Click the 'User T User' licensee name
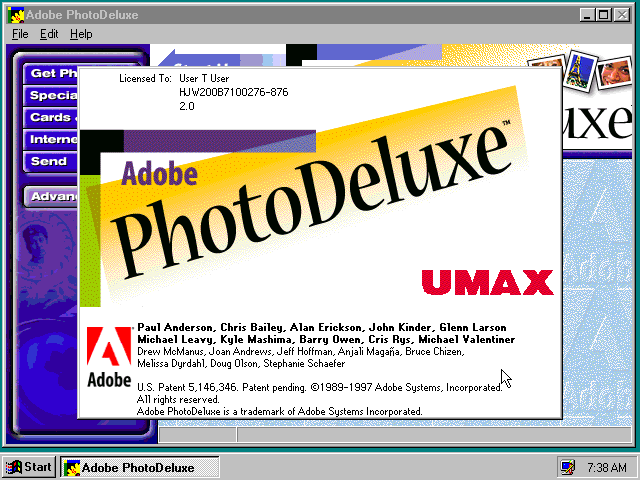Image resolution: width=640 pixels, height=480 pixels. coord(204,78)
